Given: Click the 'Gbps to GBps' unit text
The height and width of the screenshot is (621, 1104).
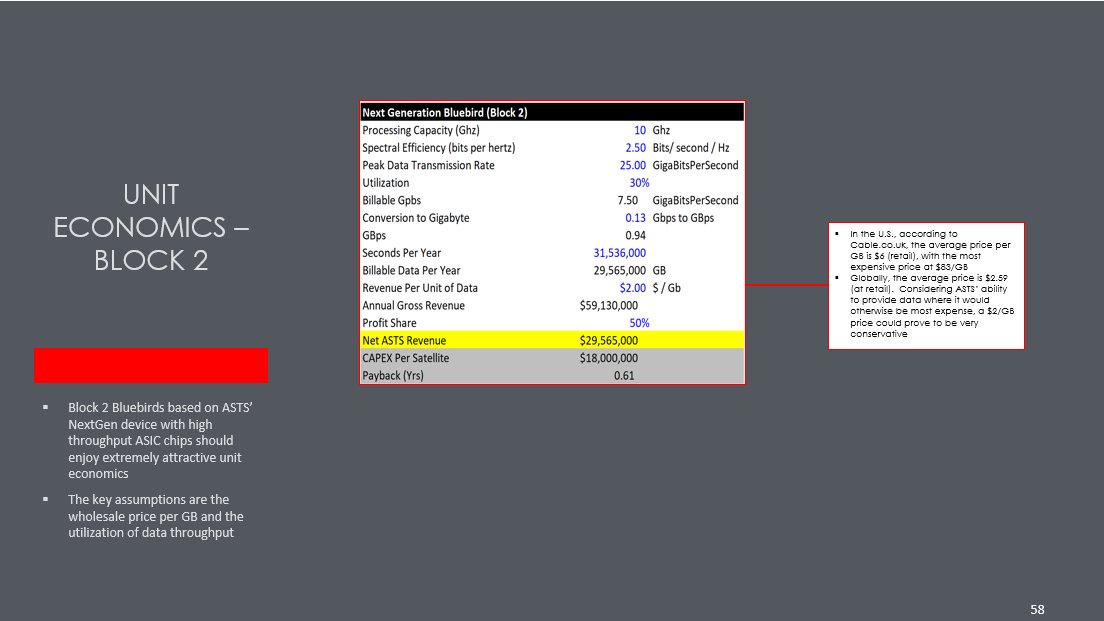Looking at the screenshot, I should tap(683, 218).
